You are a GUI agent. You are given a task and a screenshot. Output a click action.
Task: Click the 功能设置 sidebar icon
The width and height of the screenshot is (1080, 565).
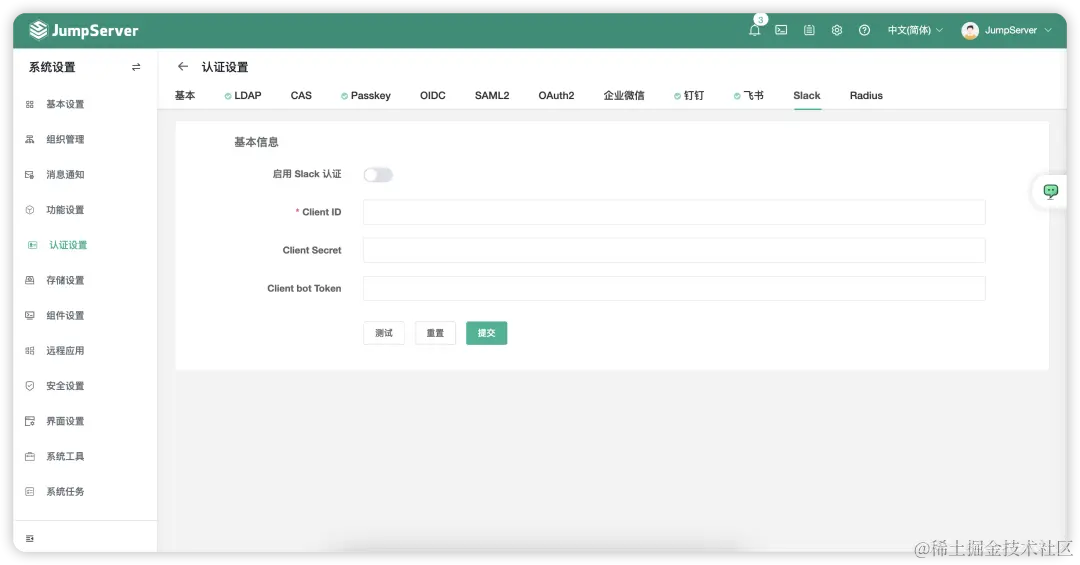pos(30,209)
